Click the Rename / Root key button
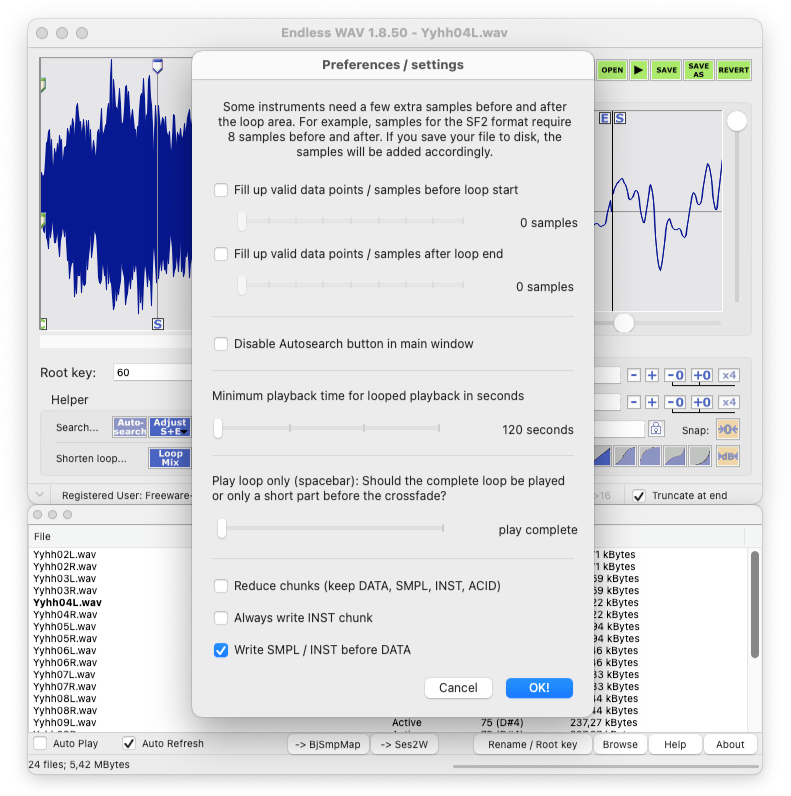This screenshot has width=791, height=796. click(533, 744)
